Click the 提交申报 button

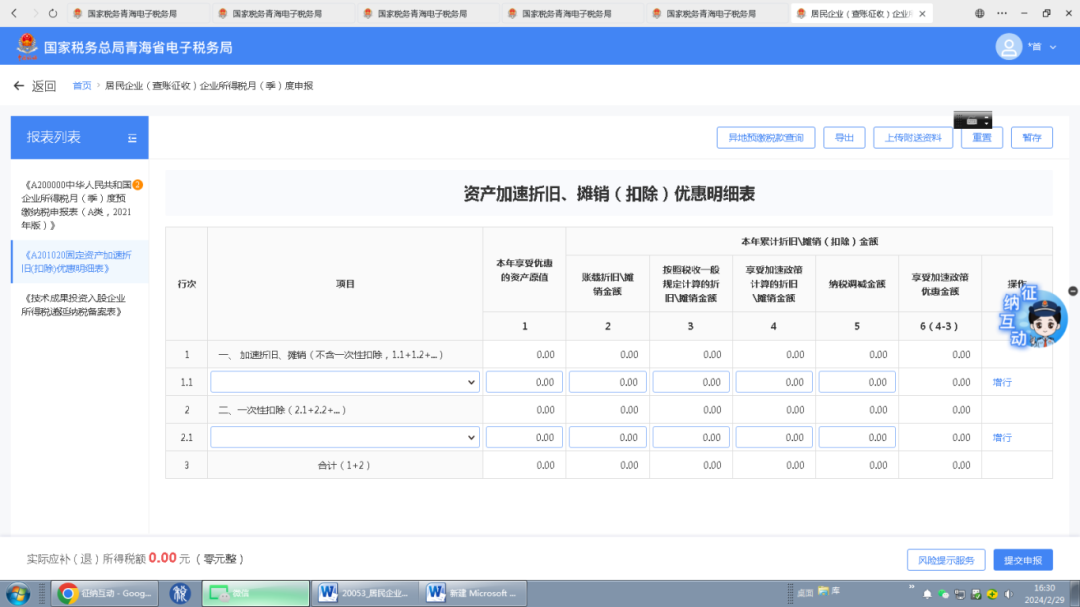[x=1023, y=560]
